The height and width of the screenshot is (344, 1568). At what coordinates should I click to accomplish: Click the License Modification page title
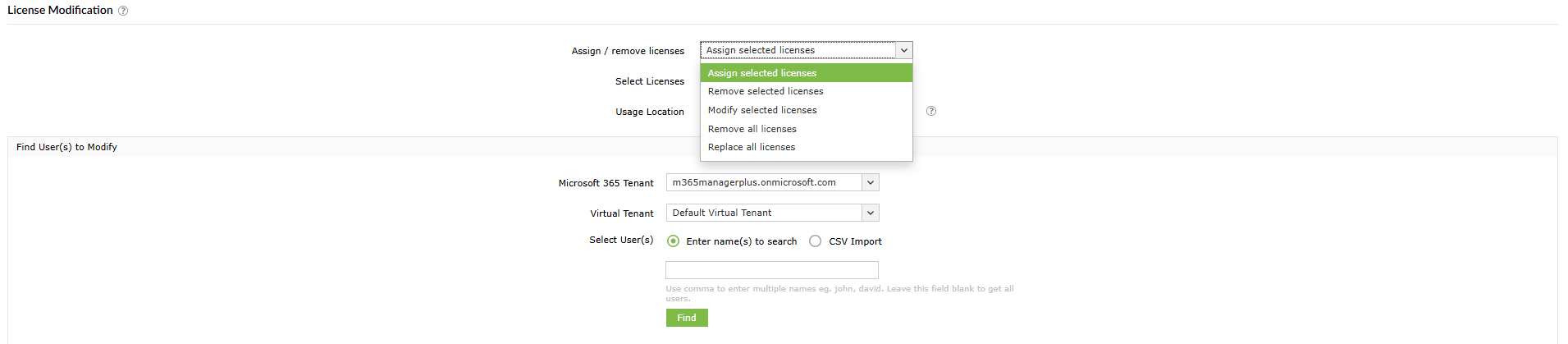[60, 10]
